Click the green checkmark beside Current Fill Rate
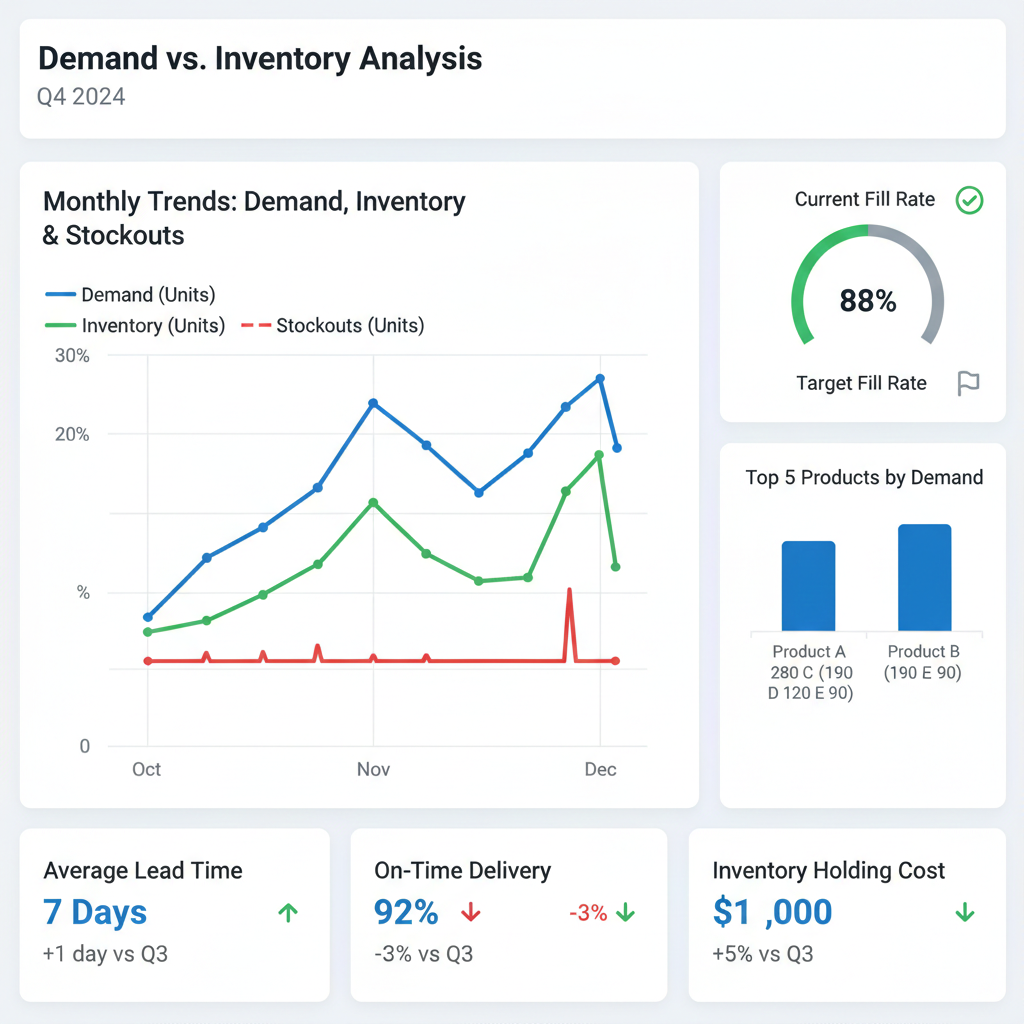Screen dimensions: 1024x1024 (968, 200)
